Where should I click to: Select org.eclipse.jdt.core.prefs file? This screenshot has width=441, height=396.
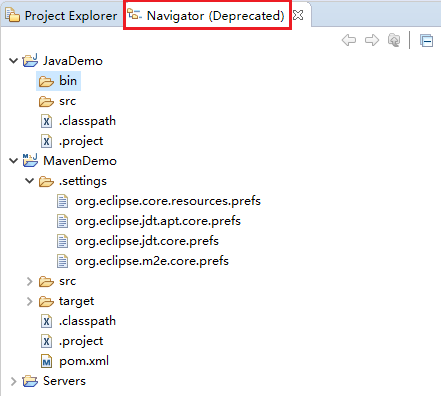138,241
